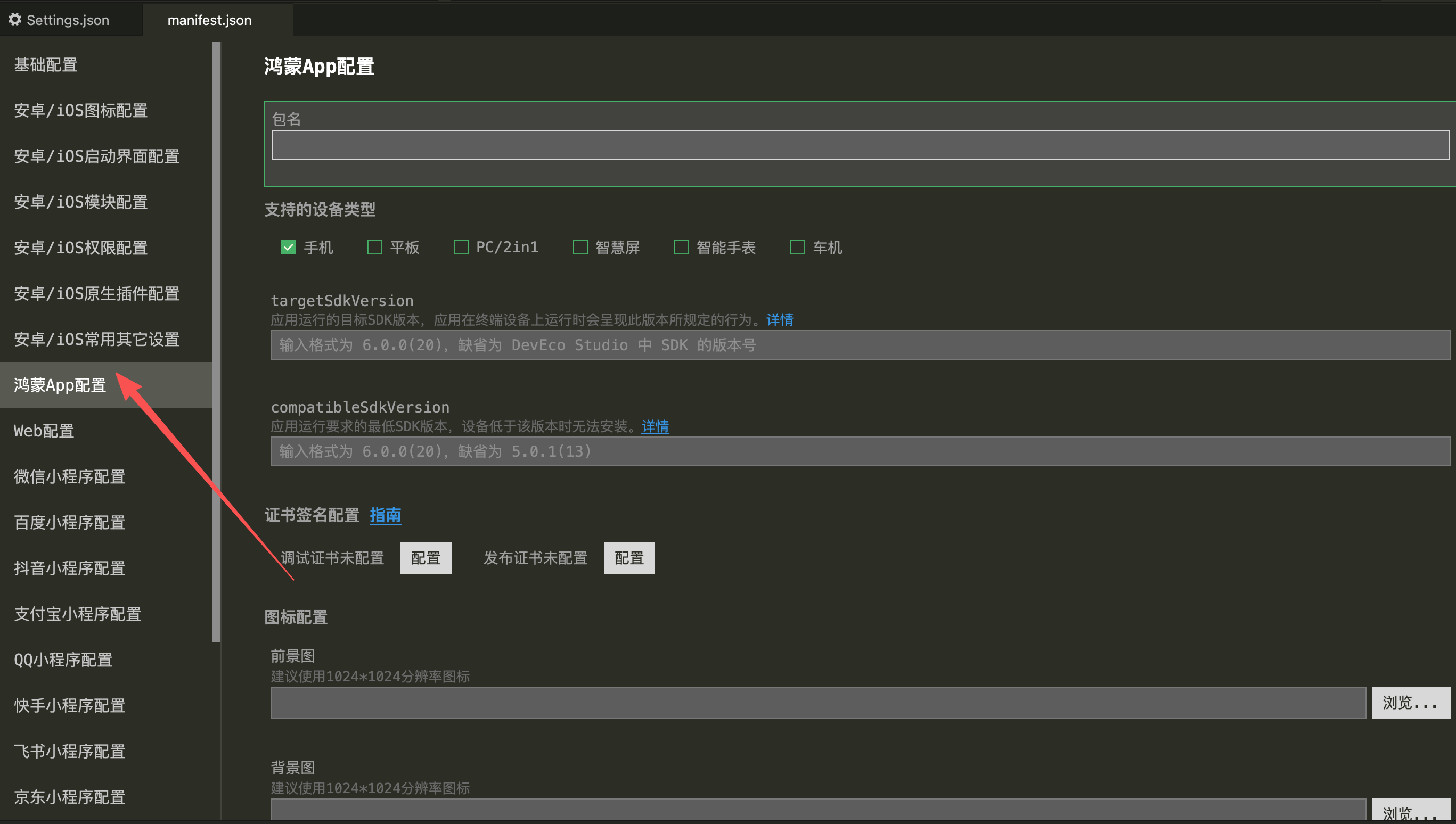1456x824 pixels.
Task: Switch to the manifest.json tab
Action: tap(217, 20)
